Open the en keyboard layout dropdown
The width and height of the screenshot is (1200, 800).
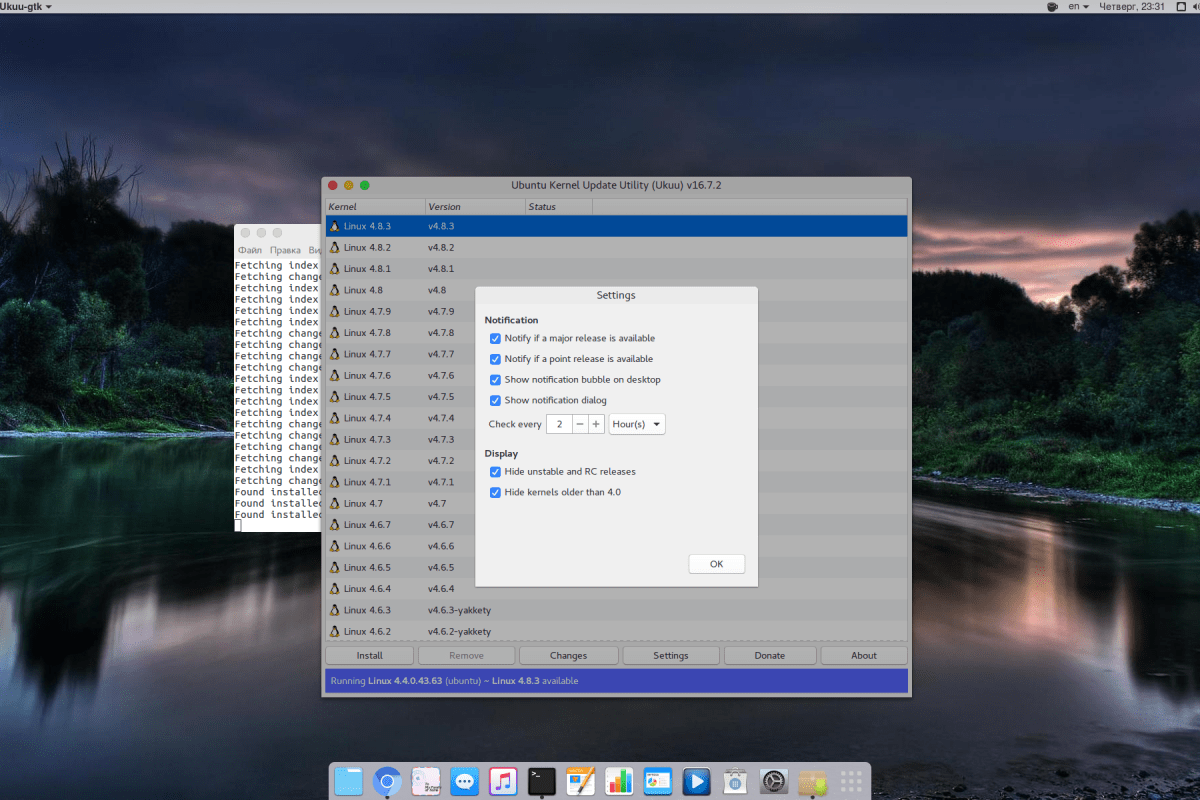pos(1078,6)
